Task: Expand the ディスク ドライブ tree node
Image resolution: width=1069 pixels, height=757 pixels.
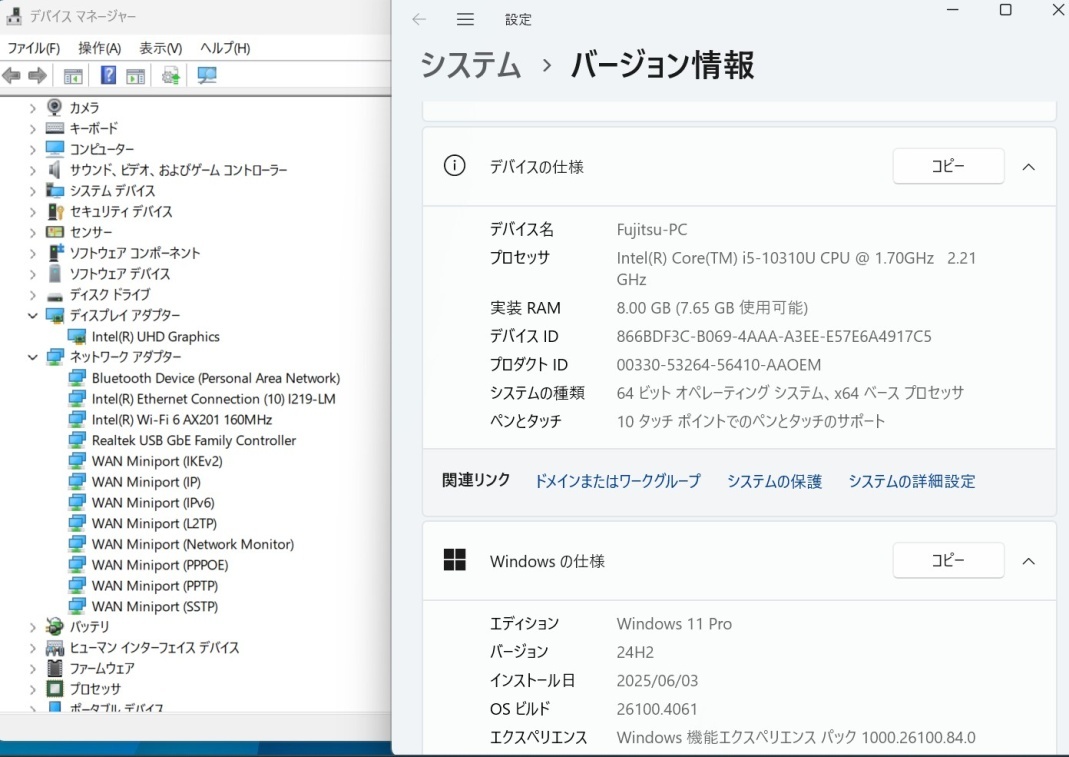Action: pyautogui.click(x=32, y=295)
